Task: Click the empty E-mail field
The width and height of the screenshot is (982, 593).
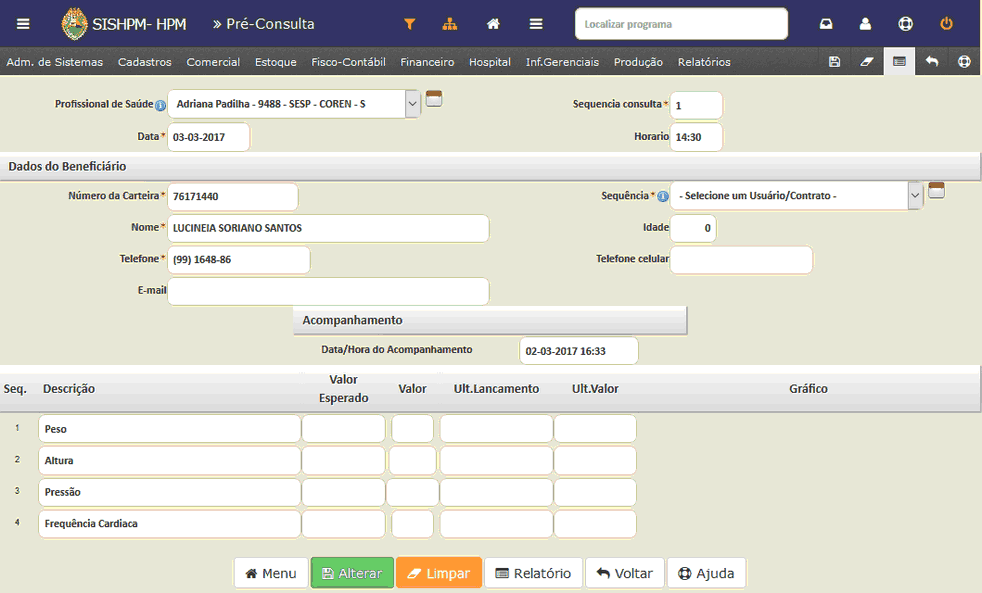Action: (328, 291)
